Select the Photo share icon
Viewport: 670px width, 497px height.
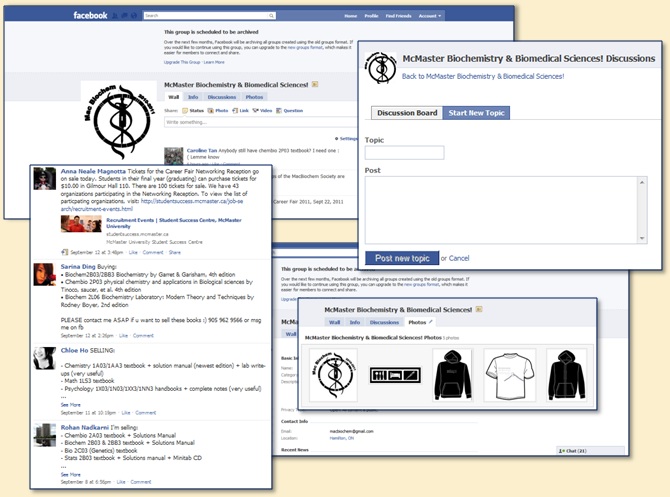click(x=210, y=111)
